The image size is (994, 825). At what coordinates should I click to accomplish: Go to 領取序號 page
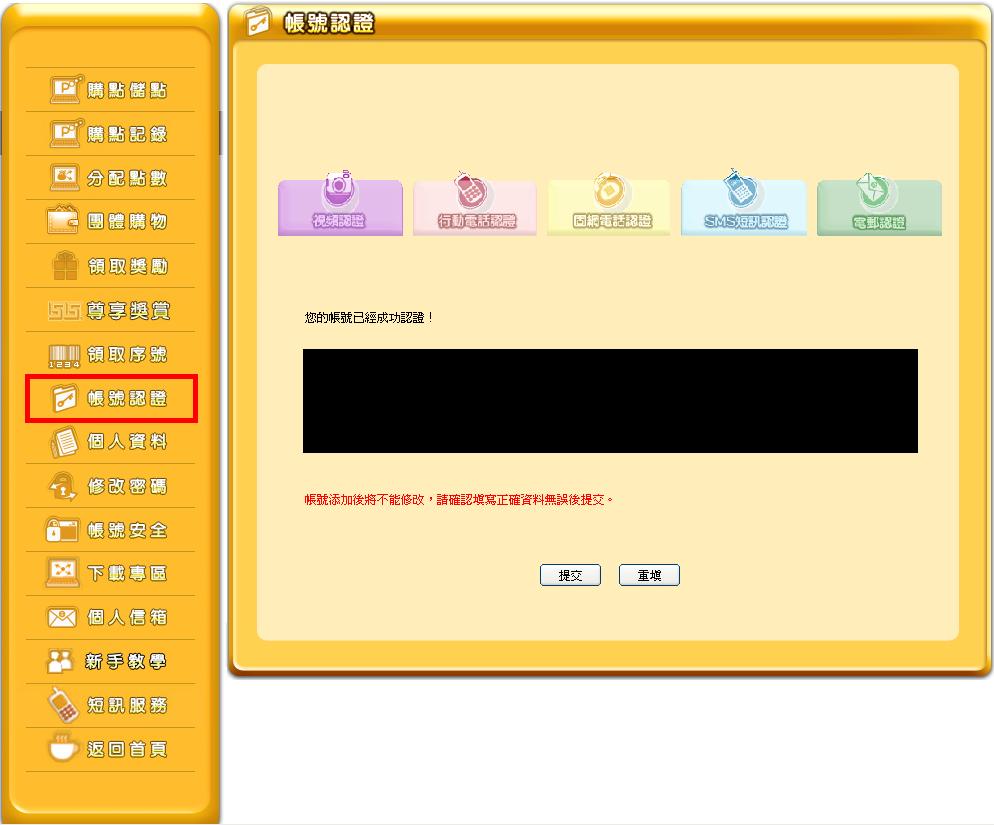(127, 354)
